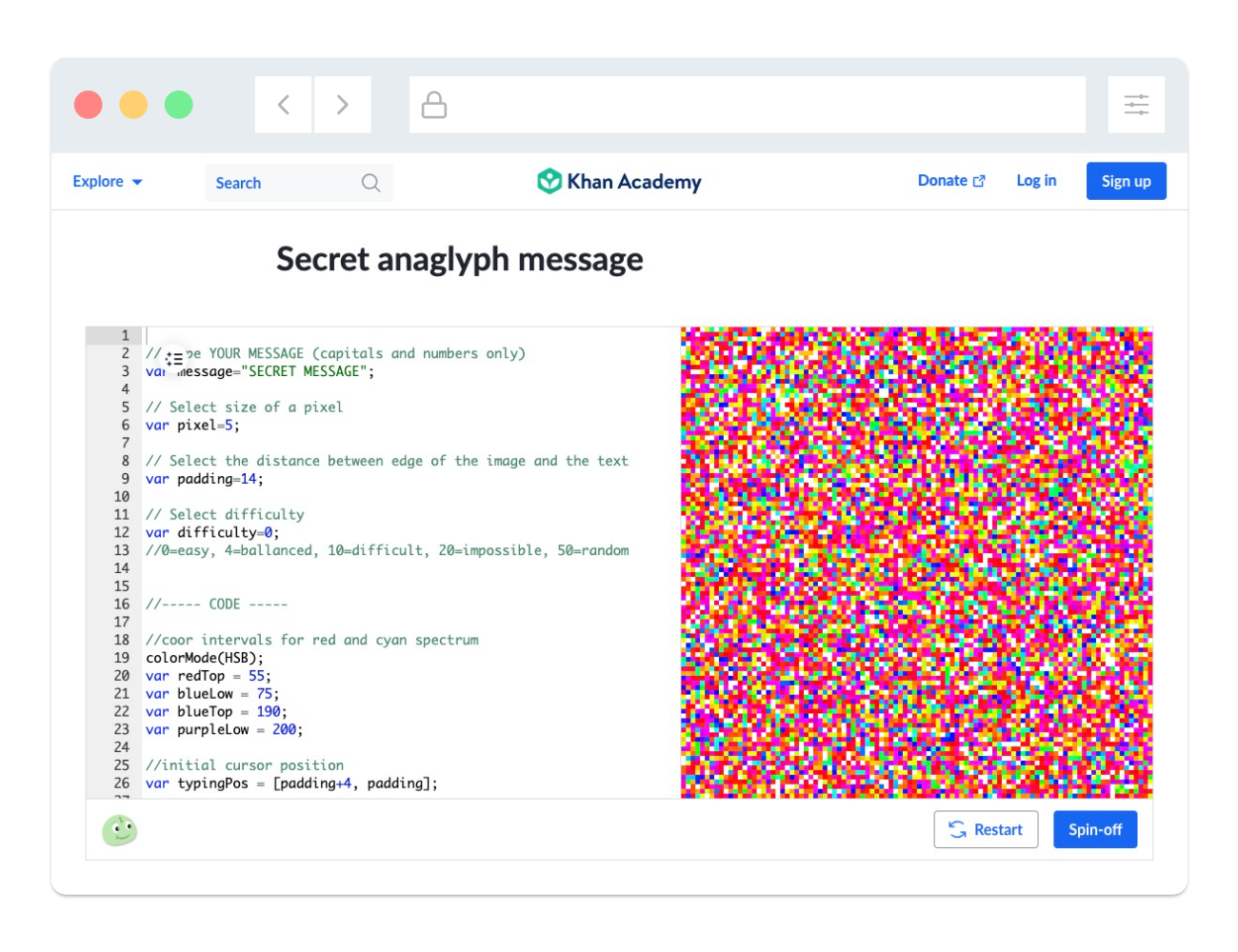
Task: Click the difficulty value 0 in code
Action: (x=269, y=532)
